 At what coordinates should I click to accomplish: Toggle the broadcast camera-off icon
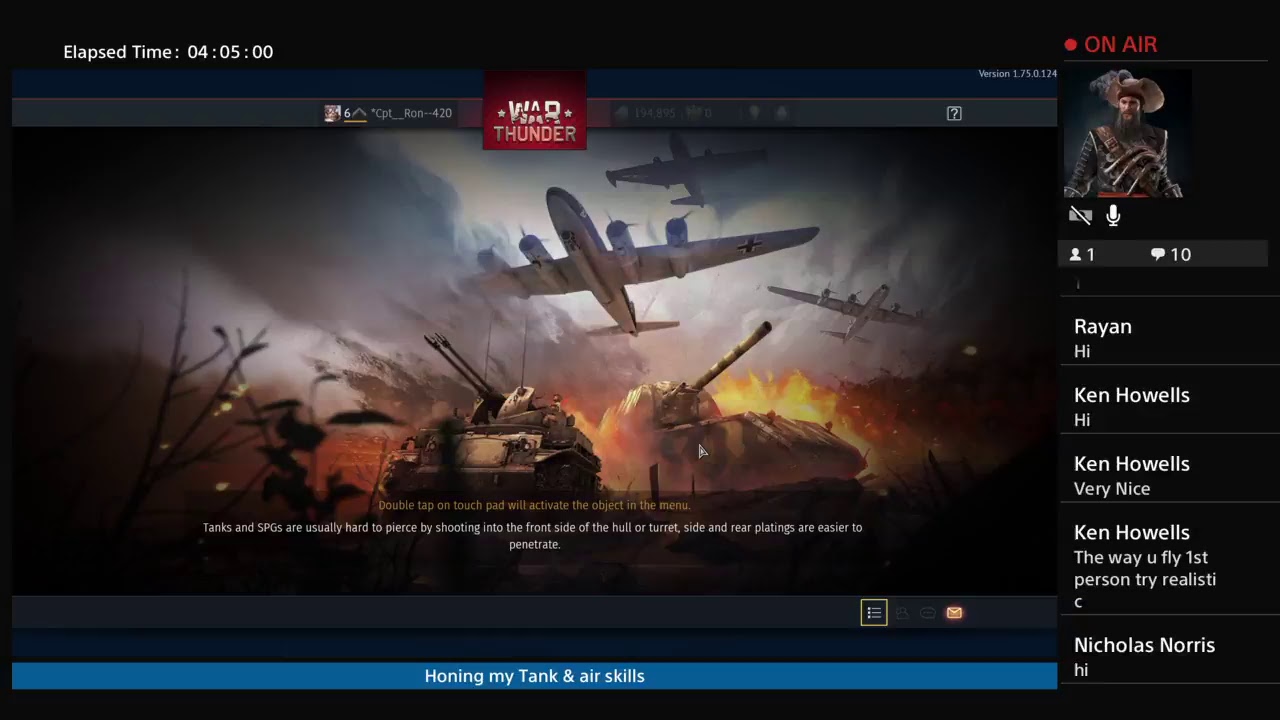pos(1080,215)
